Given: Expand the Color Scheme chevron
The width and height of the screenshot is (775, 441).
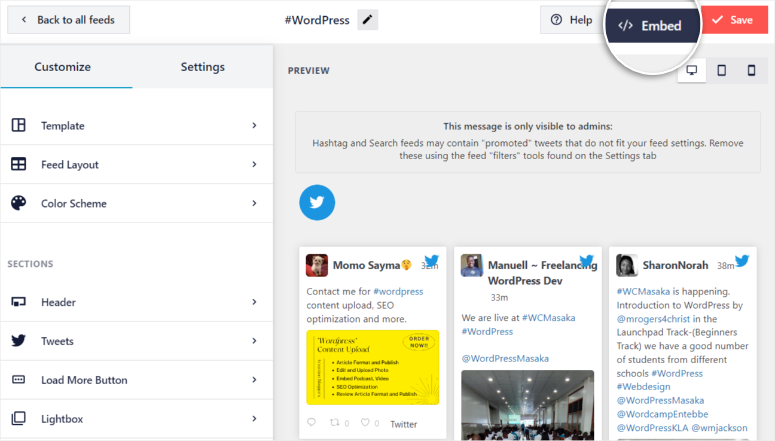Looking at the screenshot, I should point(254,203).
